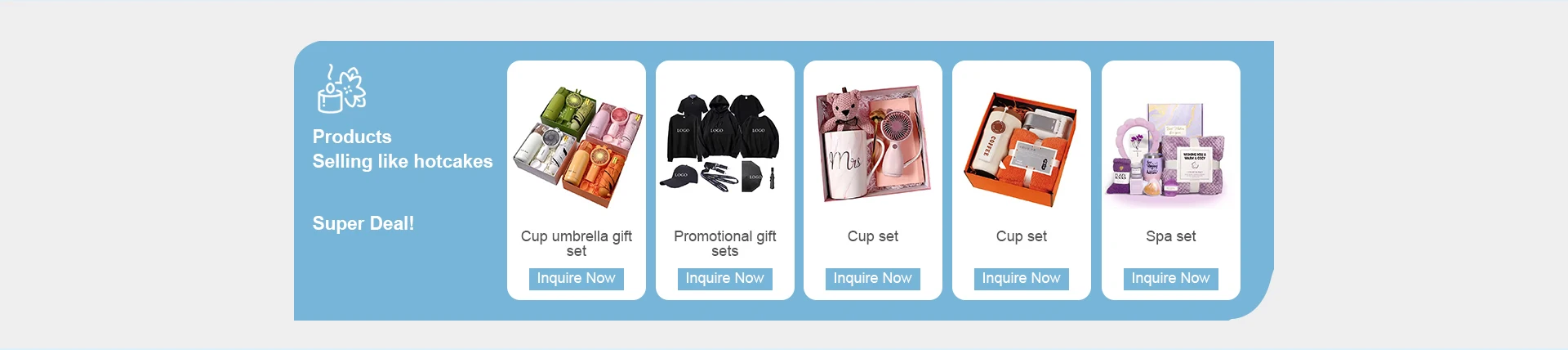Select the Cup umbrella gift set title
The height and width of the screenshot is (350, 1568).
577,244
